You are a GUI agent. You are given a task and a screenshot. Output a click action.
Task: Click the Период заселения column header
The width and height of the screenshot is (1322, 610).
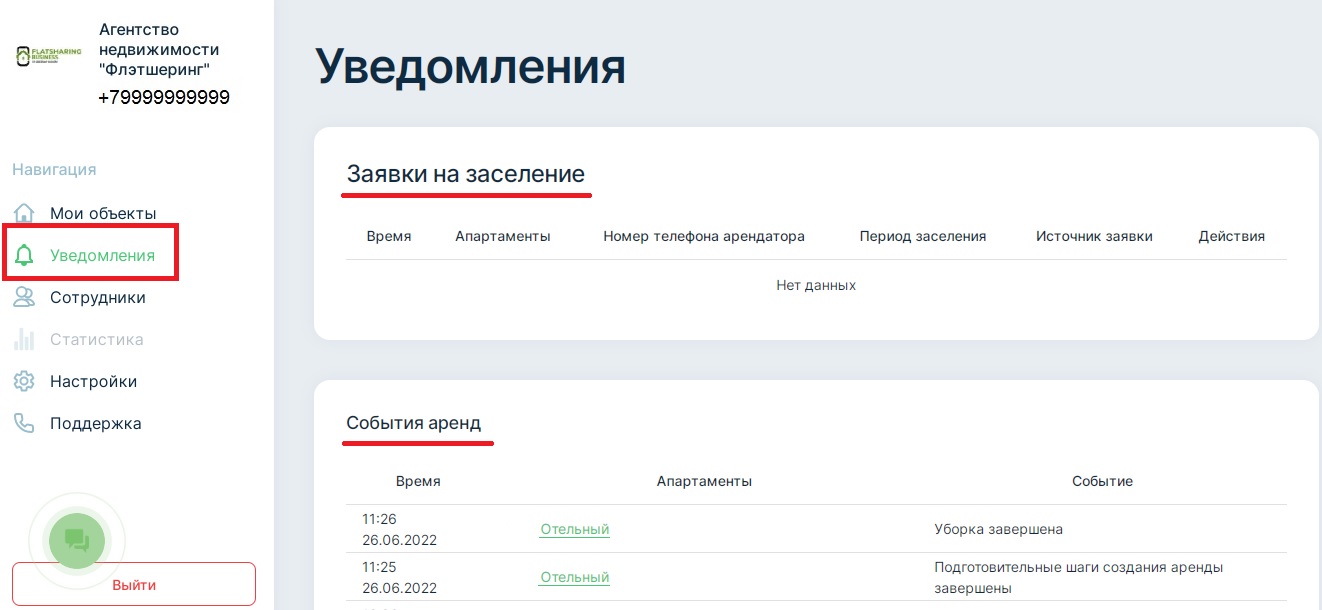(x=922, y=236)
